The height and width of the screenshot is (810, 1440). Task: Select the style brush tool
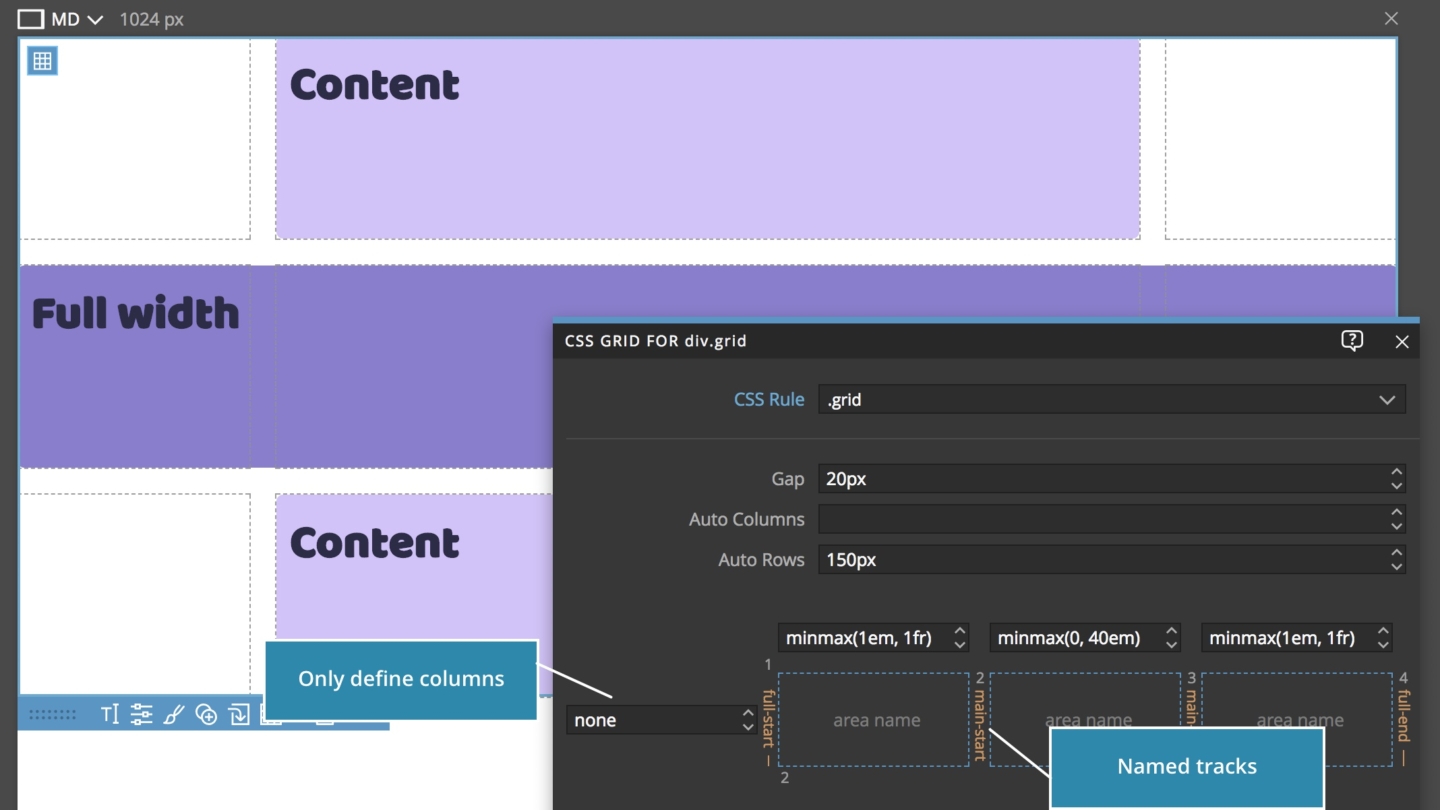pyautogui.click(x=172, y=714)
